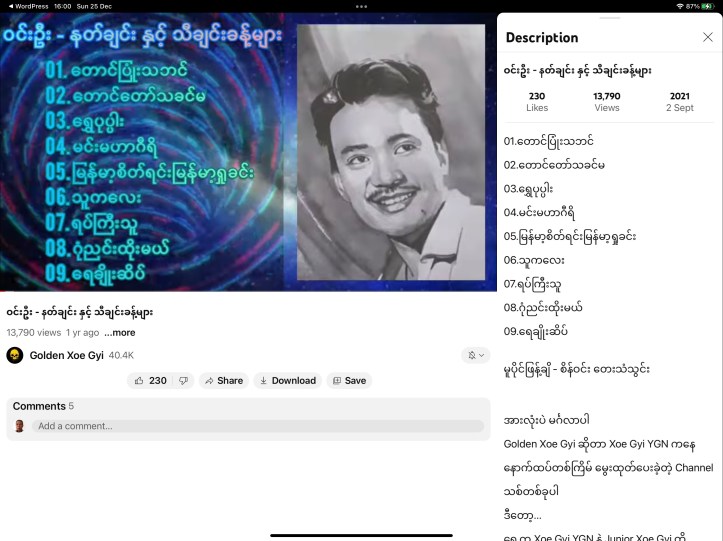Open Golden Xoe Gyi channel avatar
This screenshot has width=723, height=541.
[15, 355]
